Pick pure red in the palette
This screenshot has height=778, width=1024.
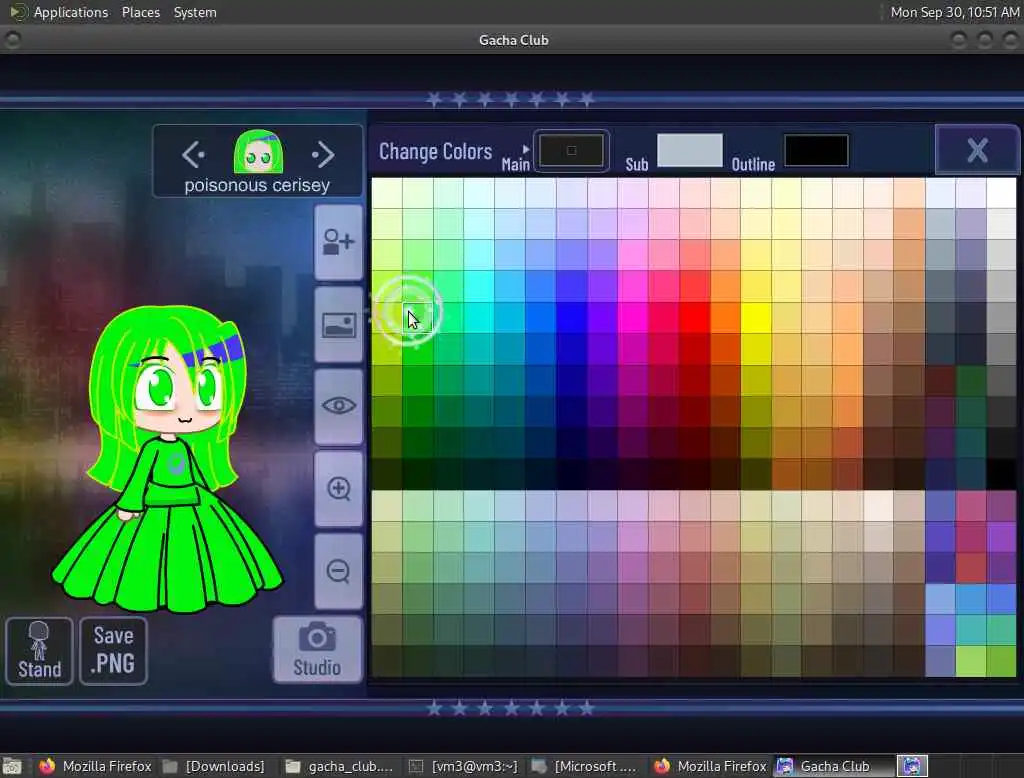694,317
